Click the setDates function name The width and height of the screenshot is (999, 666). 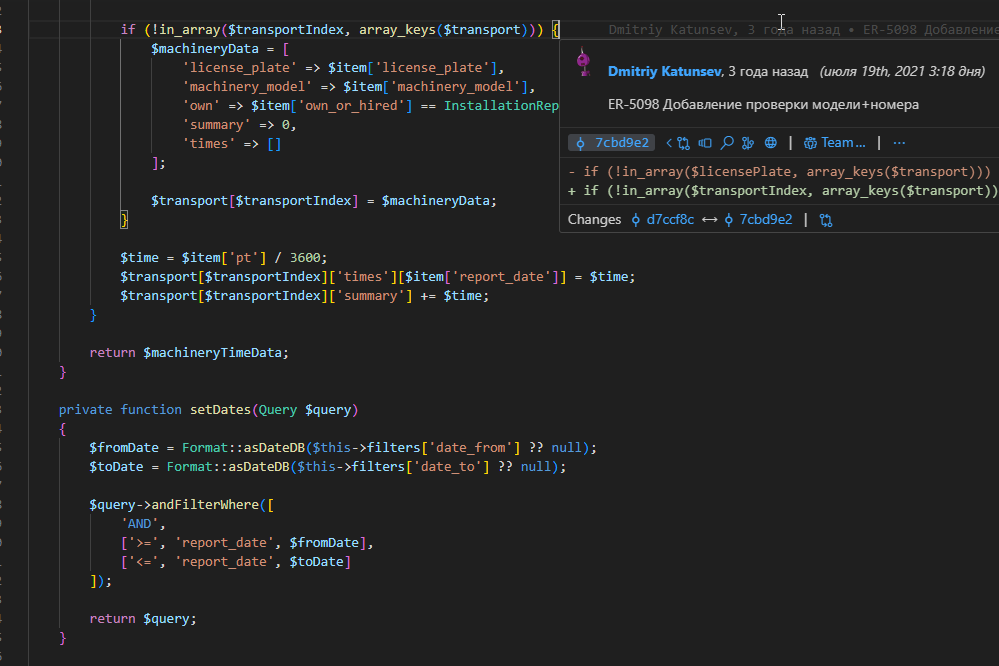point(220,410)
